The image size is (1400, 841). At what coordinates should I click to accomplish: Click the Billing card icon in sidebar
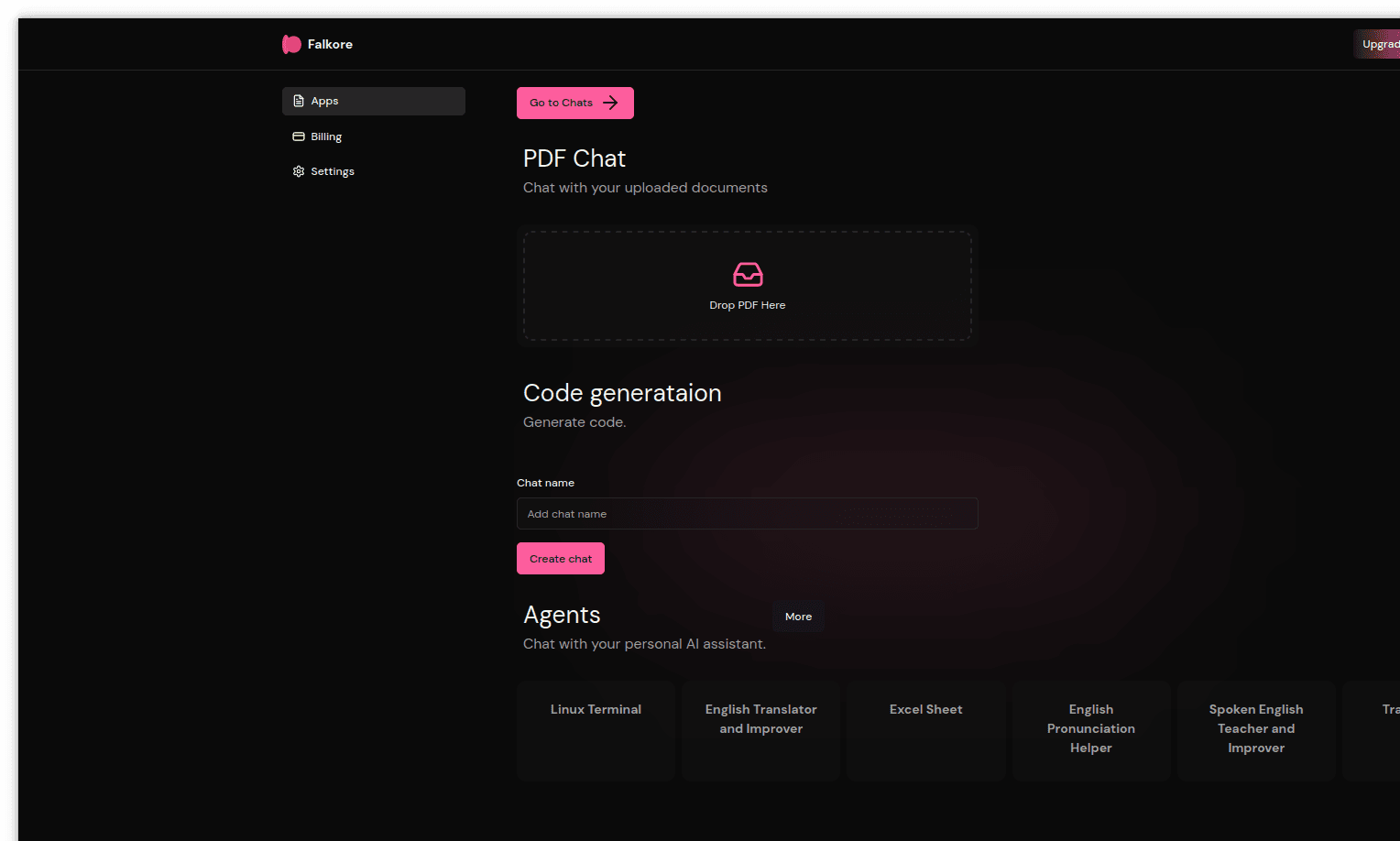299,137
